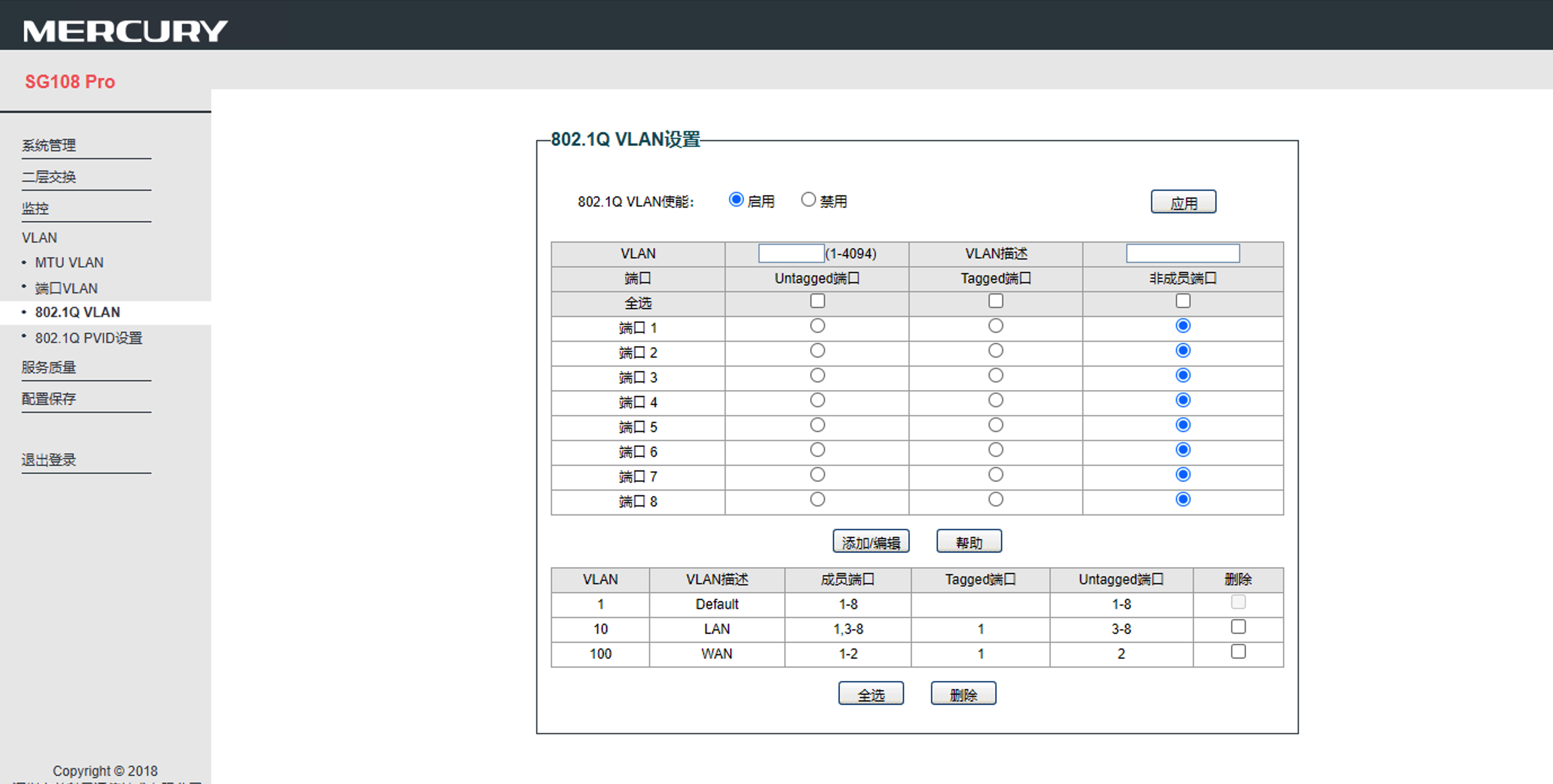Set 端口 5 as Untagged
The image size is (1553, 784).
(x=818, y=425)
